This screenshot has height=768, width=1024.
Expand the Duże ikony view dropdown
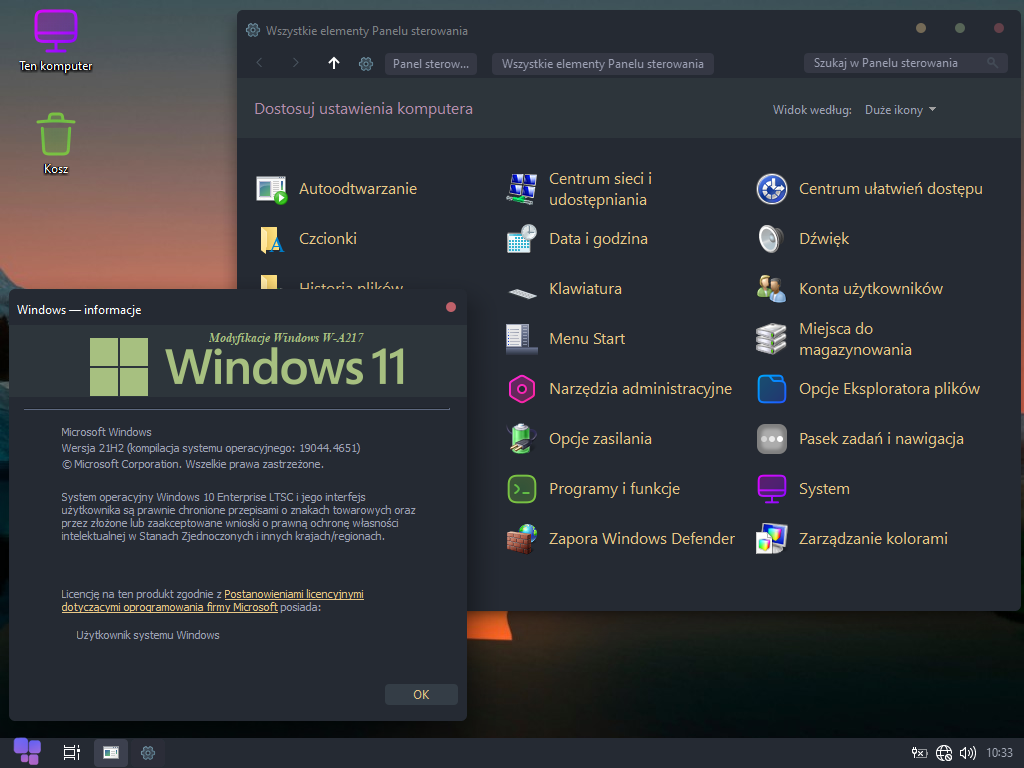[900, 110]
